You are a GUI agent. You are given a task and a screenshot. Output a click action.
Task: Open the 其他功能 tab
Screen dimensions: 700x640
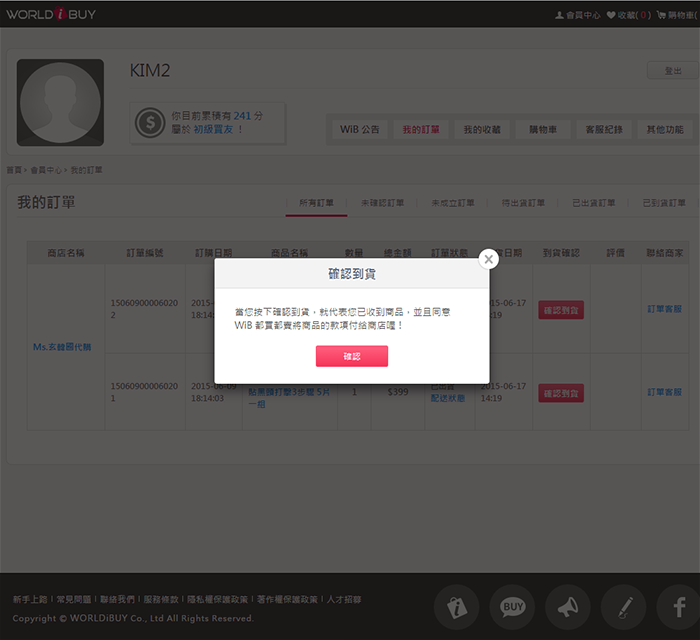(665, 129)
